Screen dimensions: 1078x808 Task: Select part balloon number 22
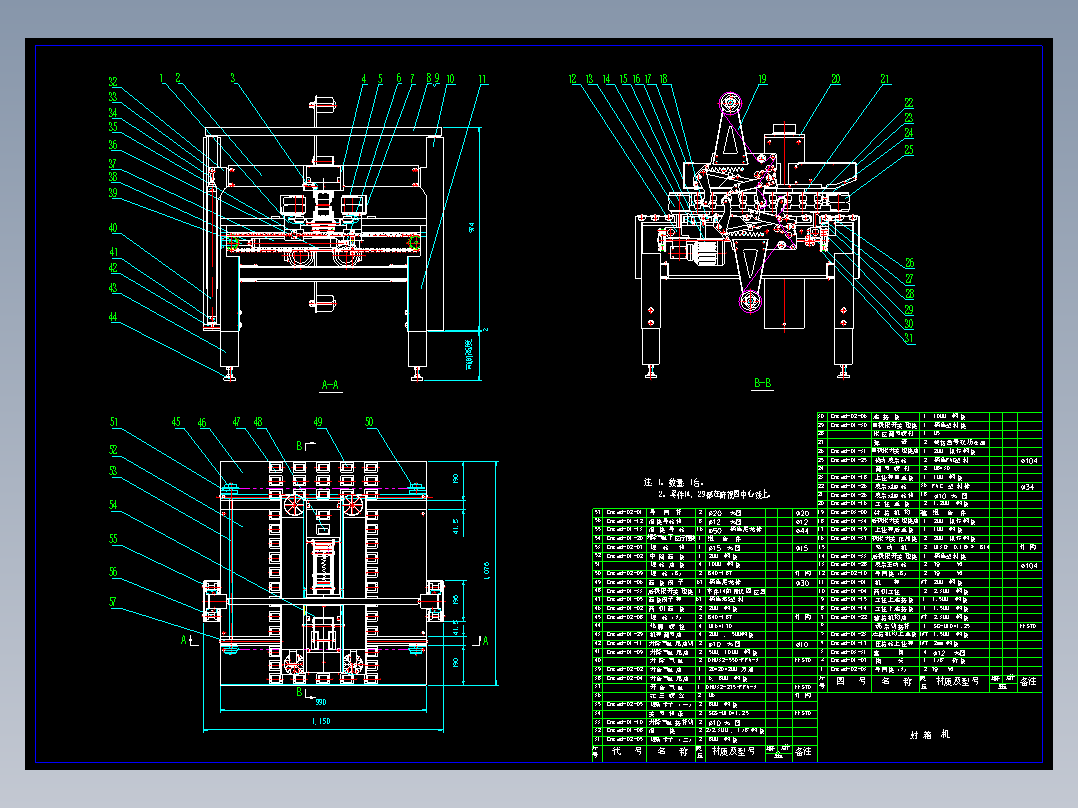coord(909,102)
